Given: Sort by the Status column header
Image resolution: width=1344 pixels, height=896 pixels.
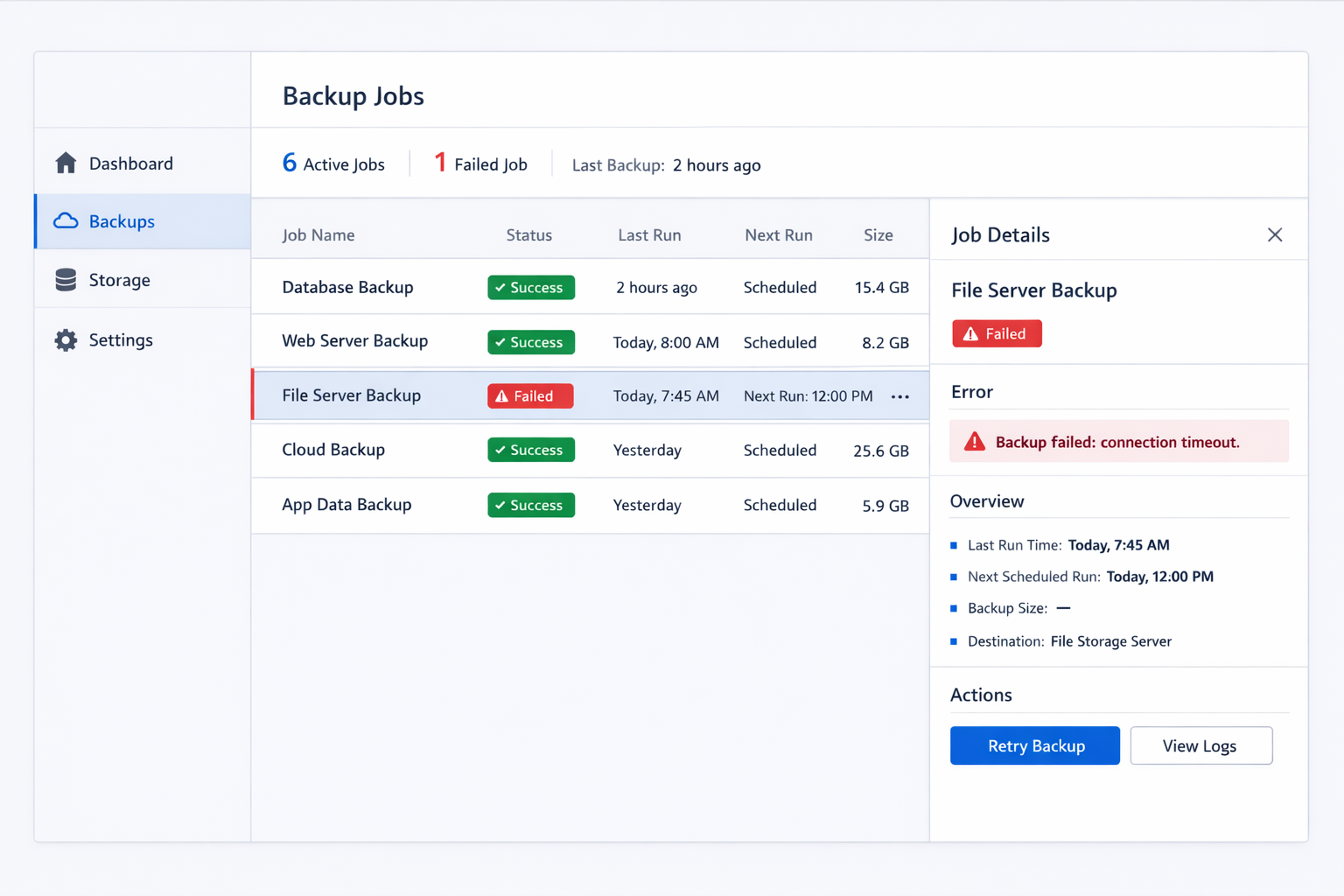Looking at the screenshot, I should click(x=528, y=235).
